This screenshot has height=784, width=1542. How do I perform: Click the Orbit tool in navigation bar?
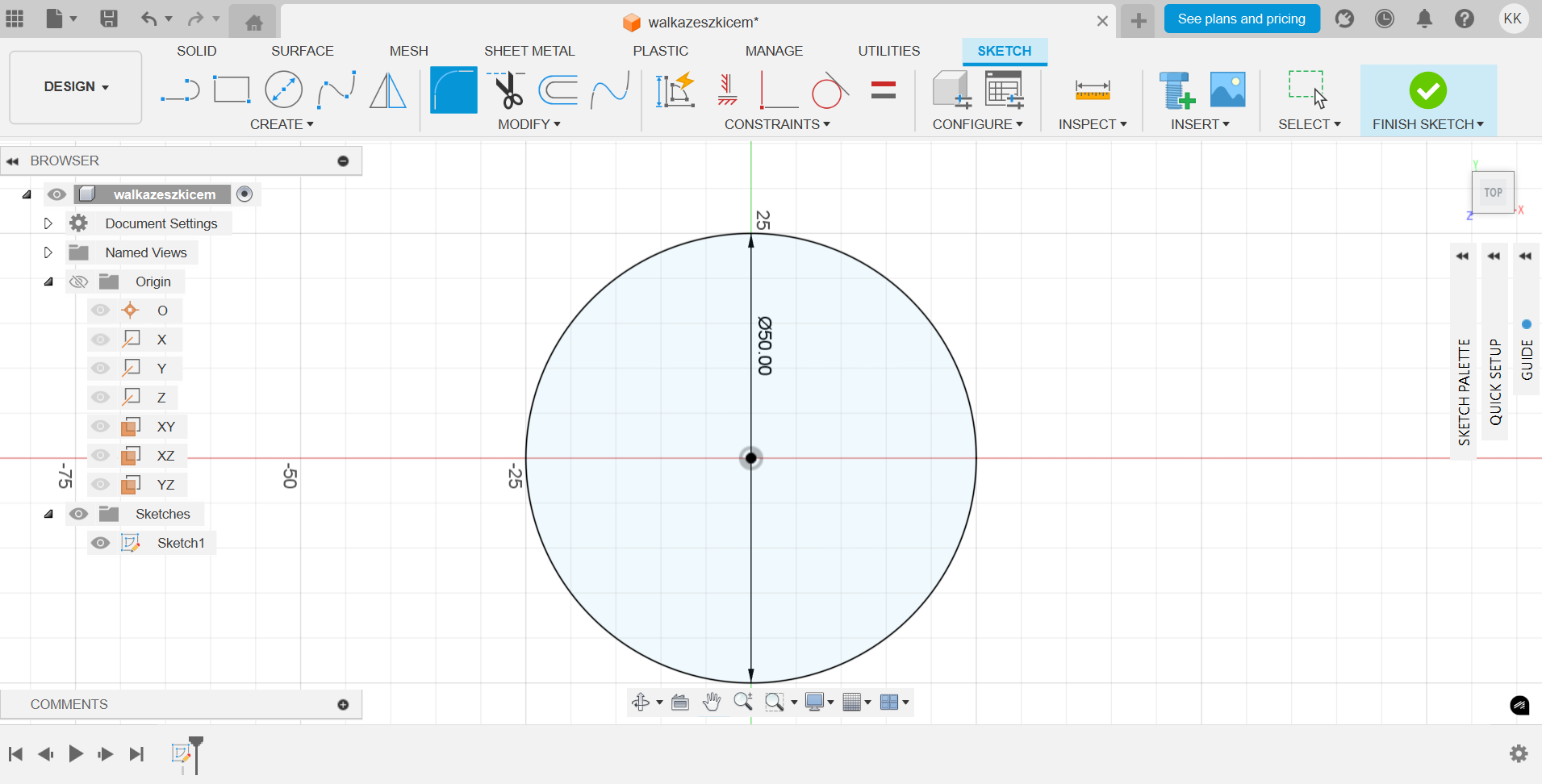(x=641, y=703)
